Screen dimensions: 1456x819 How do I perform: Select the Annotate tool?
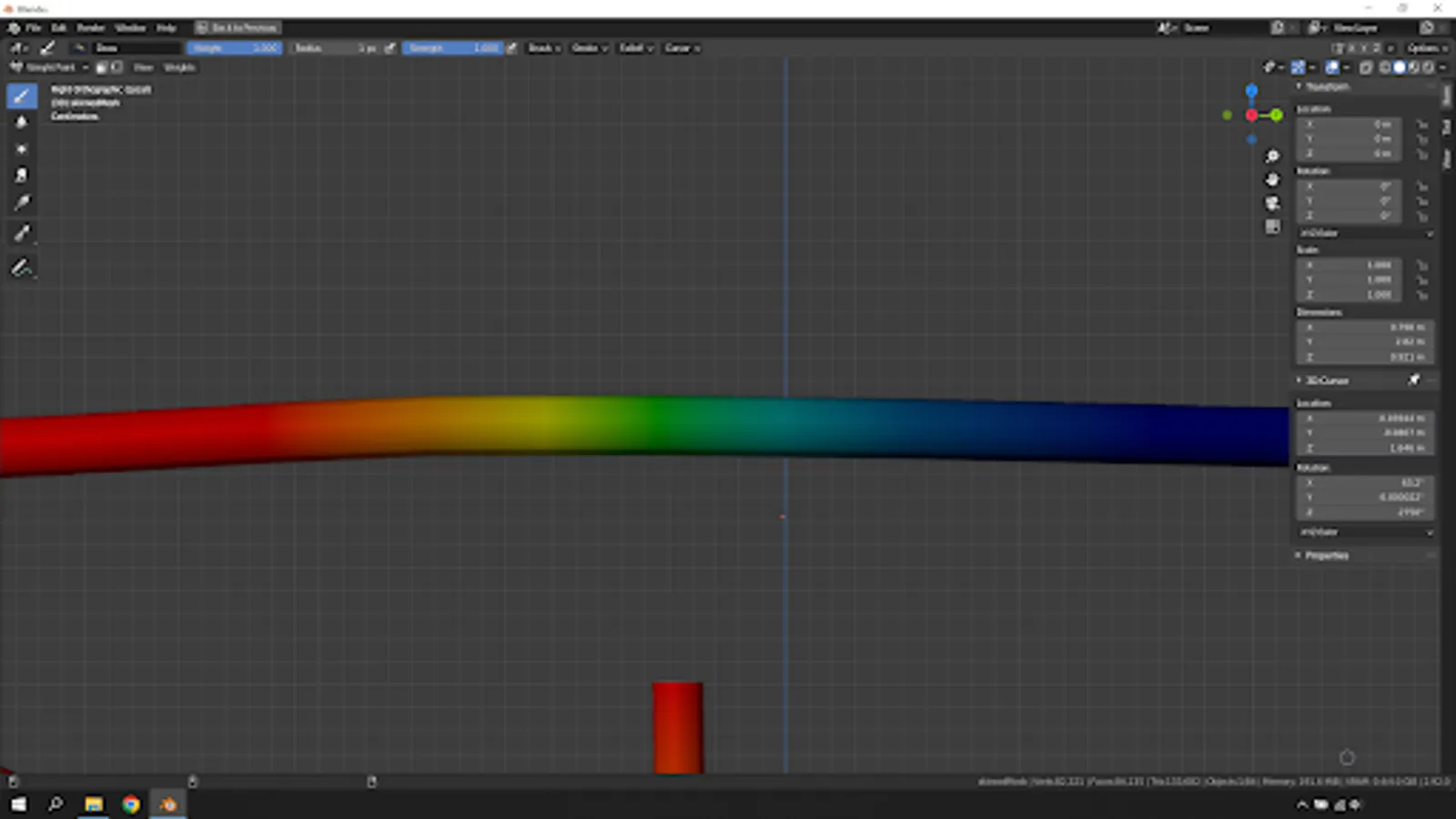click(22, 266)
